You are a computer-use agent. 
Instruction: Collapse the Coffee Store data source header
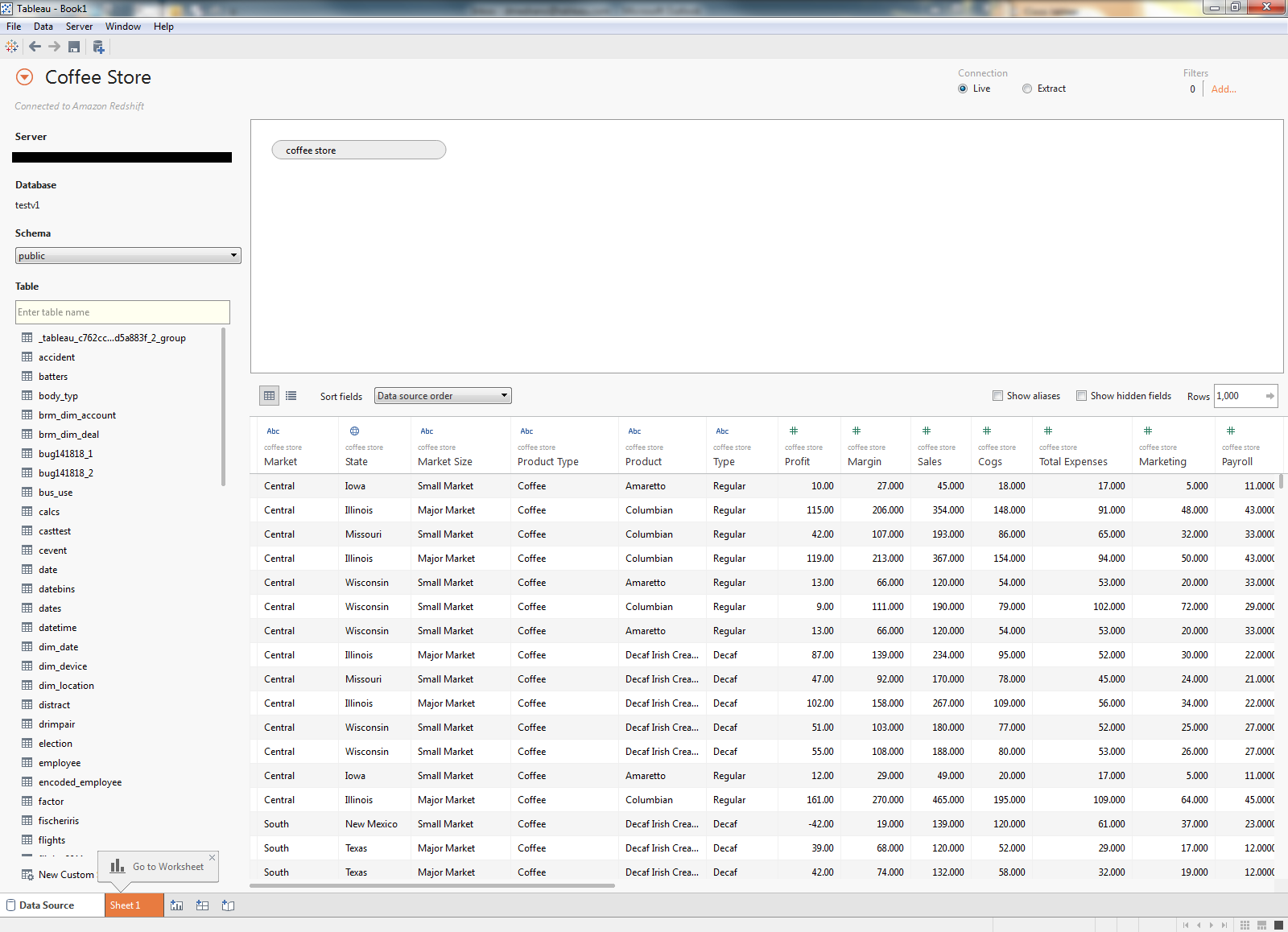[x=23, y=76]
